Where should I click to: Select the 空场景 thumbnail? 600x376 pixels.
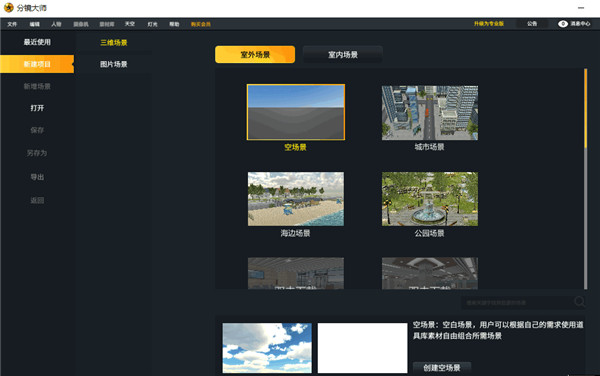pyautogui.click(x=296, y=112)
